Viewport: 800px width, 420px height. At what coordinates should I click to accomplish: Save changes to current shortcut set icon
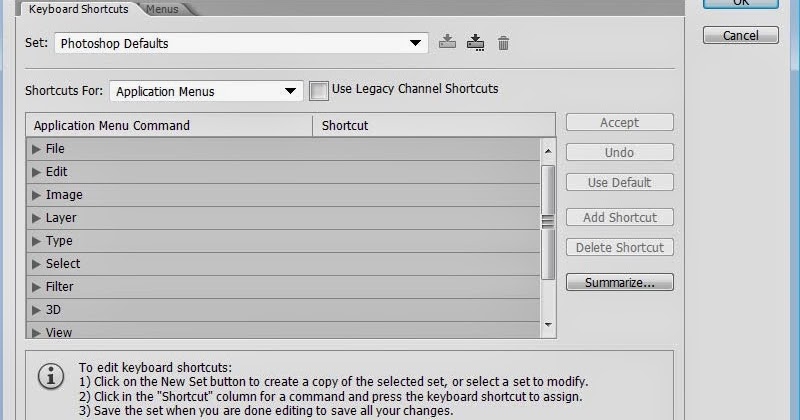(x=447, y=42)
